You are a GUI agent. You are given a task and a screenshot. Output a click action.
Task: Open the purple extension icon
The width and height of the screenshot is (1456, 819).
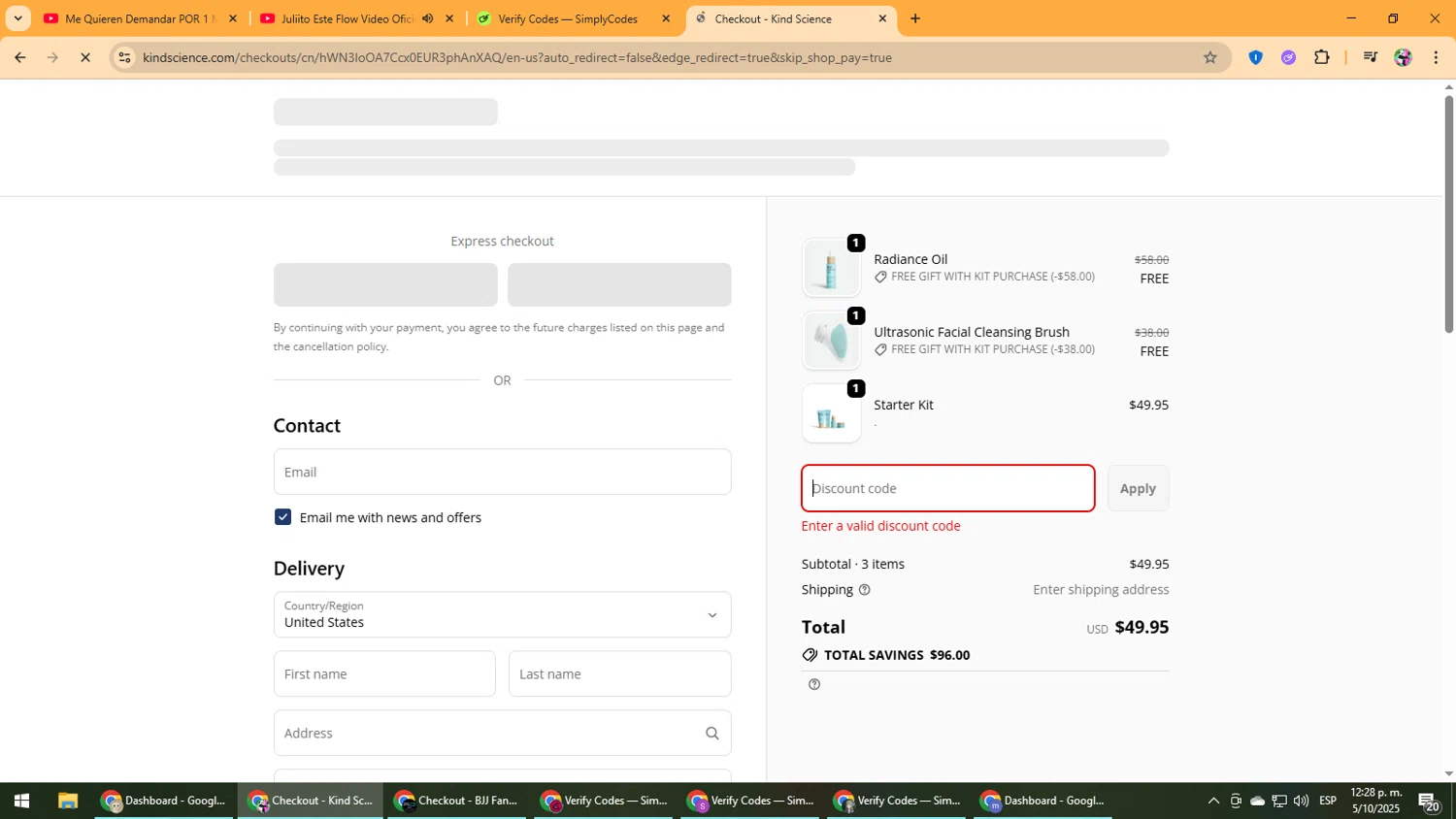click(x=1288, y=57)
